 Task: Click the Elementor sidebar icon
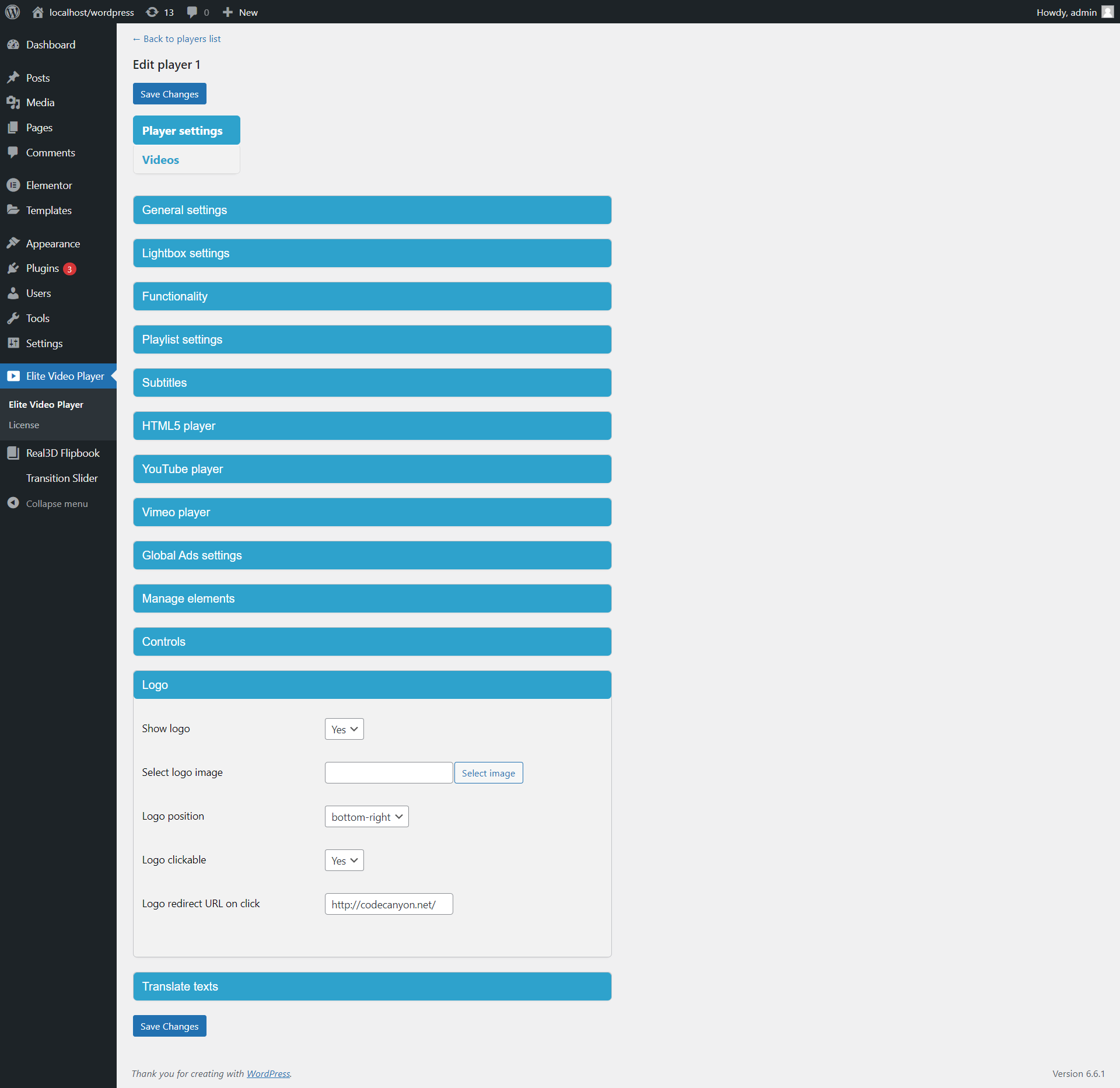pyautogui.click(x=13, y=186)
